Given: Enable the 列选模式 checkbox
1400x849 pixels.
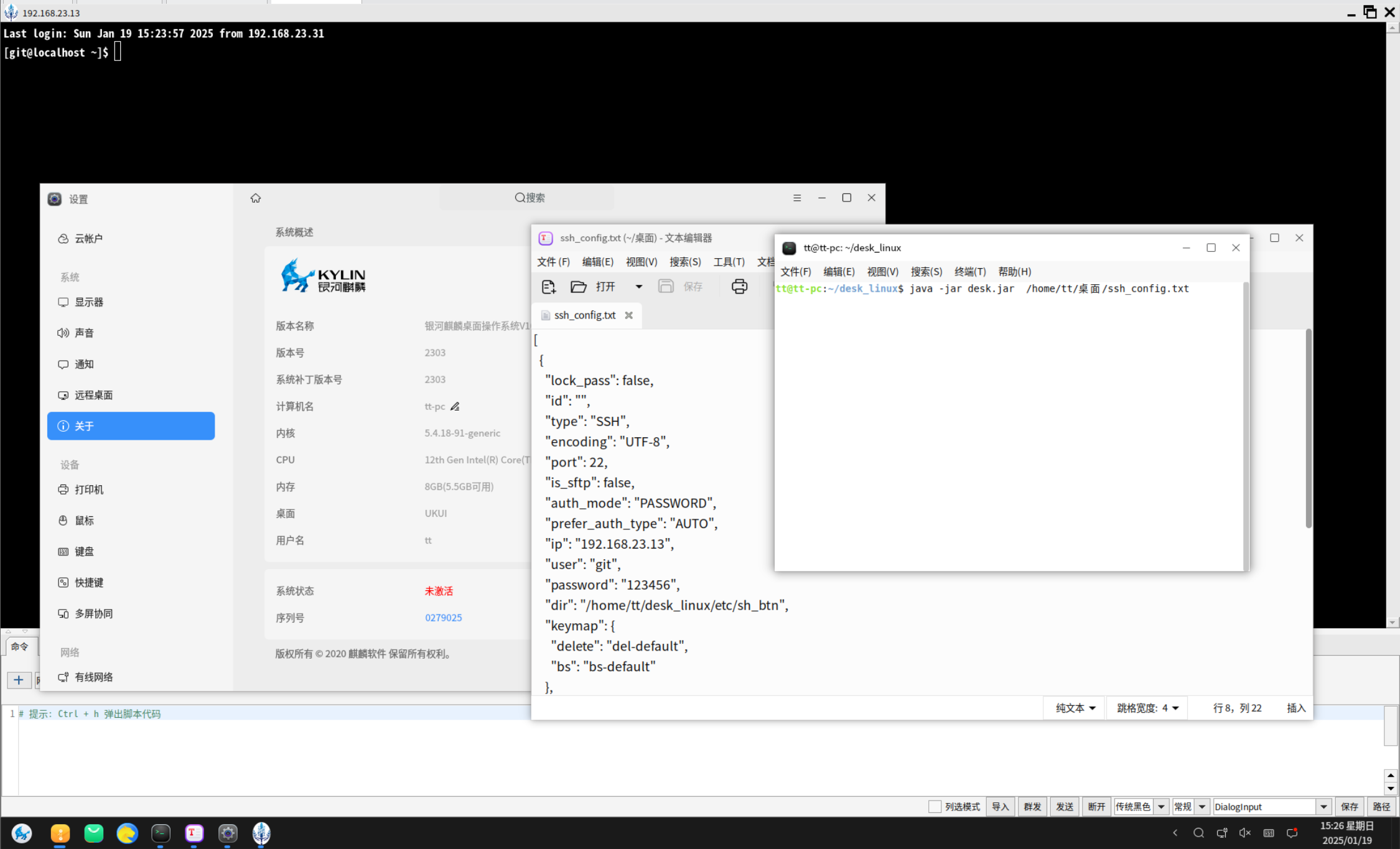Looking at the screenshot, I should point(934,807).
